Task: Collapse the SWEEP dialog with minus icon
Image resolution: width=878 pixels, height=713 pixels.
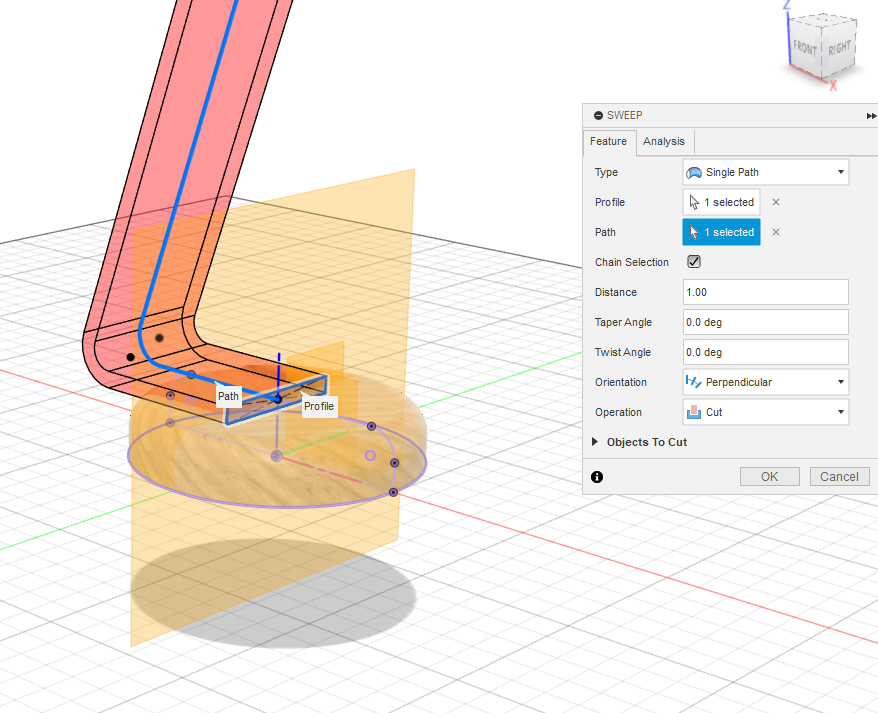Action: pos(598,115)
